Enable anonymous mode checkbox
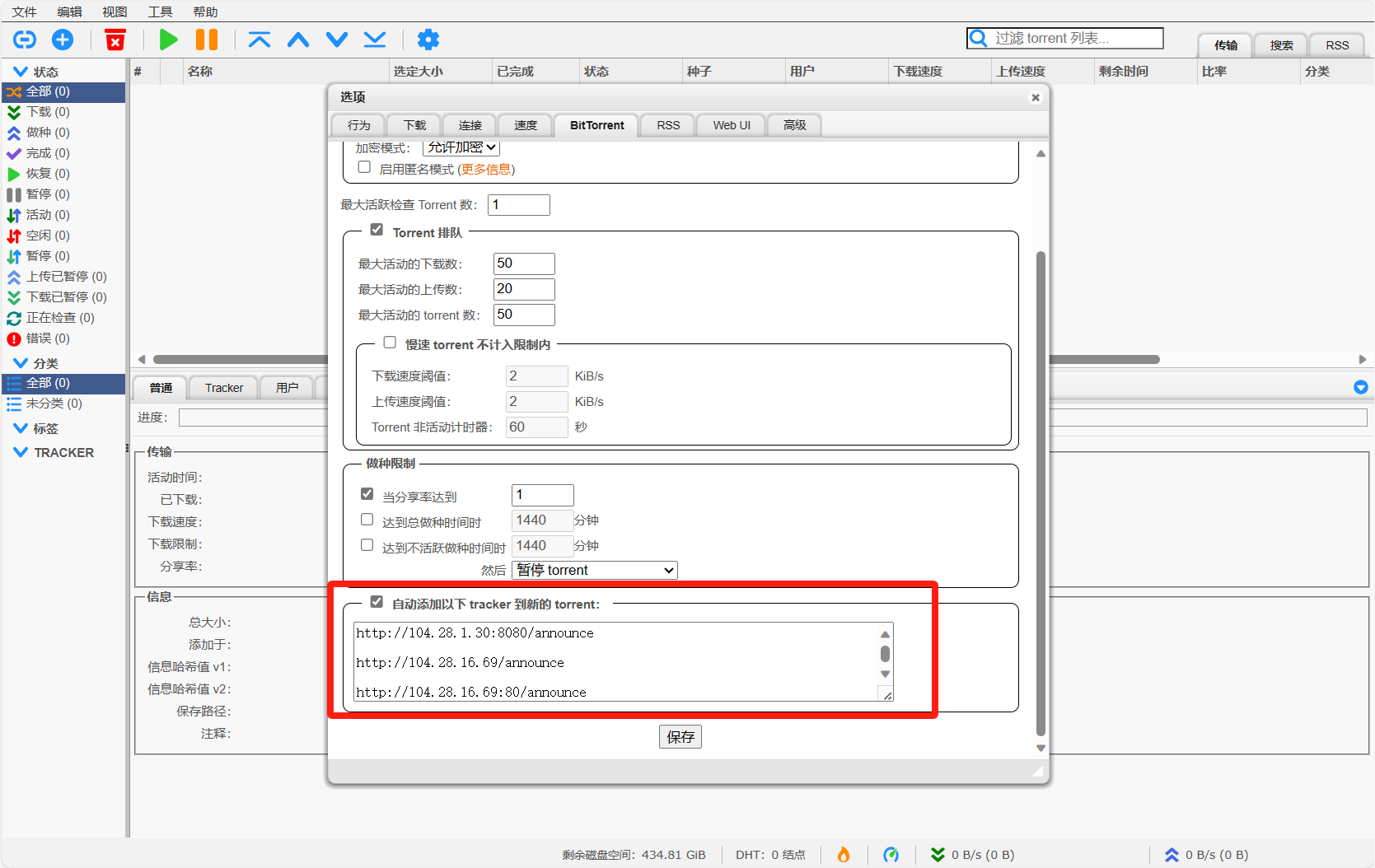The image size is (1375, 868). pyautogui.click(x=364, y=167)
